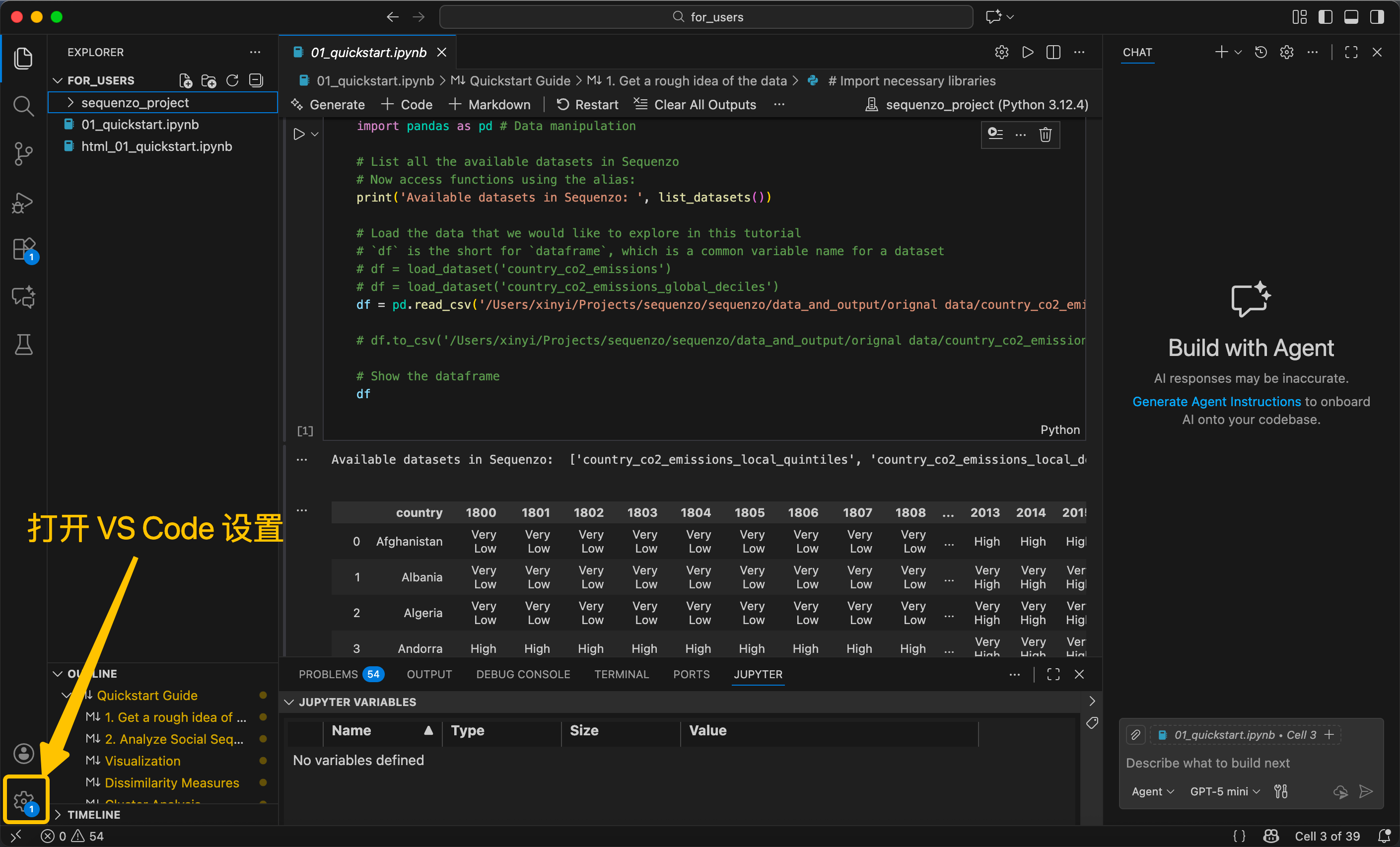Open the GPT-5 mini model dropdown
The height and width of the screenshot is (847, 1400).
tap(1224, 791)
